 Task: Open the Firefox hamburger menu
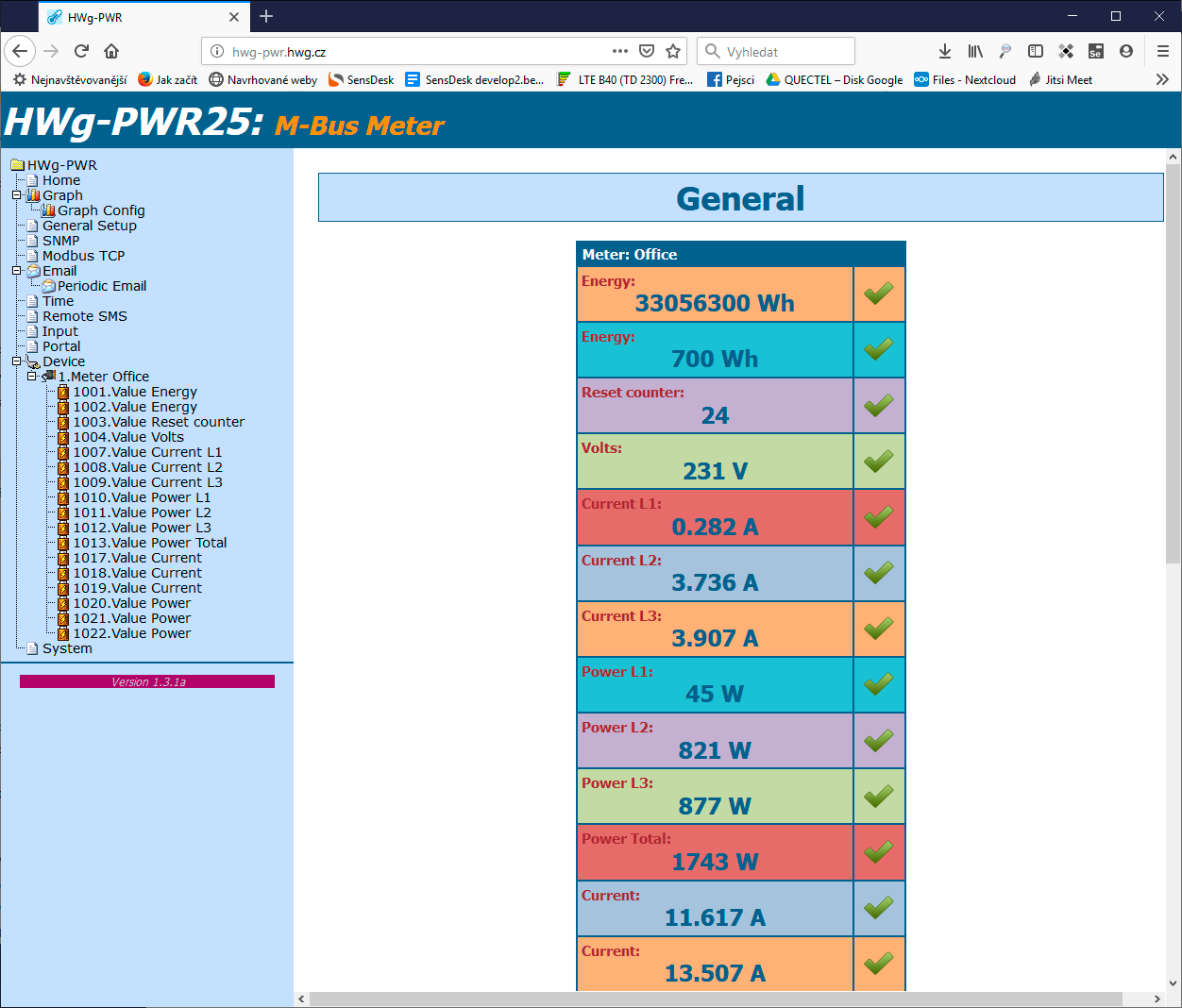(x=1163, y=51)
